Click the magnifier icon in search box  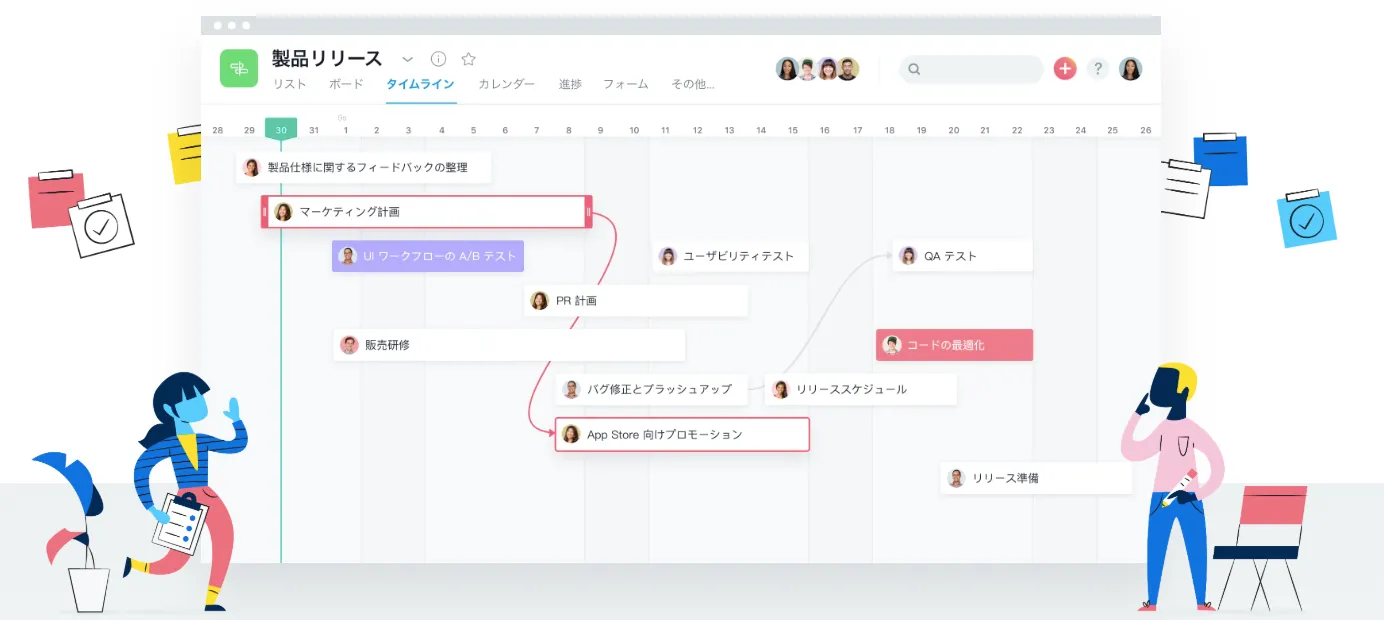pyautogui.click(x=914, y=69)
